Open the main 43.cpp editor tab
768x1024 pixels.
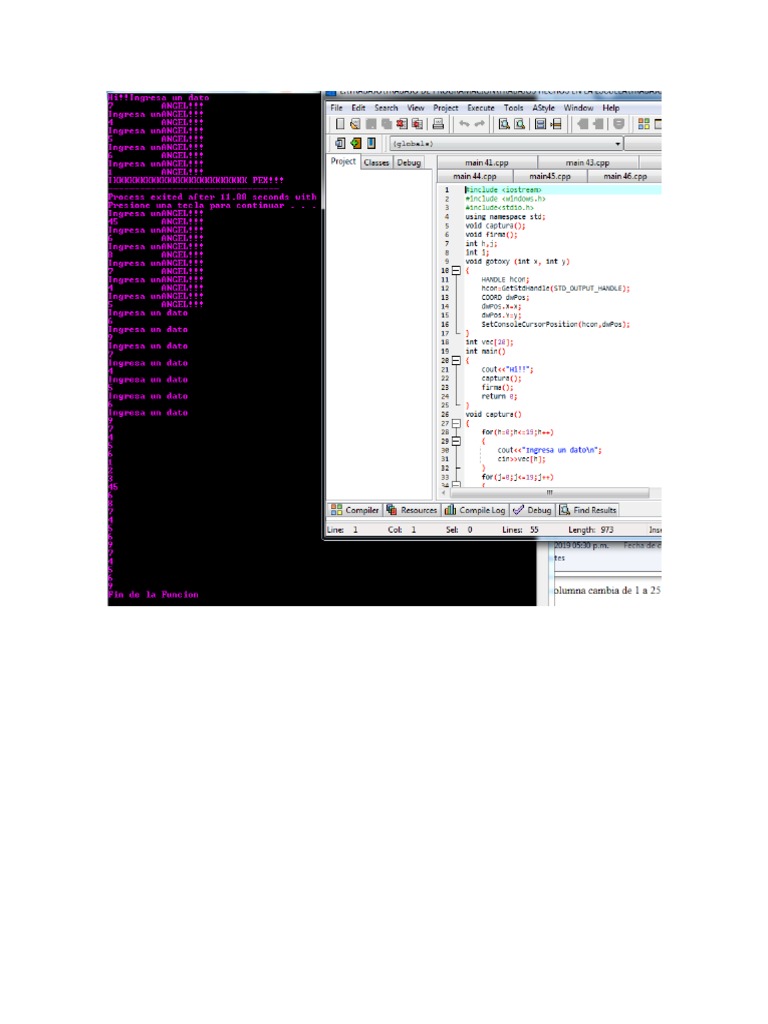(588, 163)
